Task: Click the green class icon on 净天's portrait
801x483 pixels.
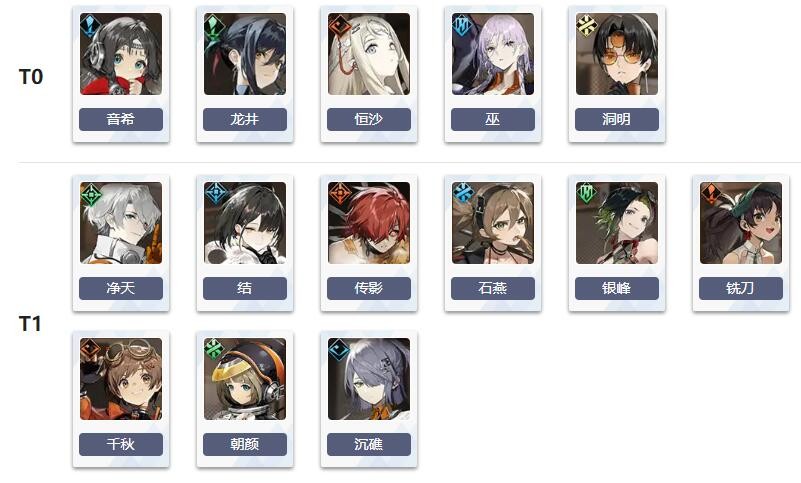Action: point(91,195)
